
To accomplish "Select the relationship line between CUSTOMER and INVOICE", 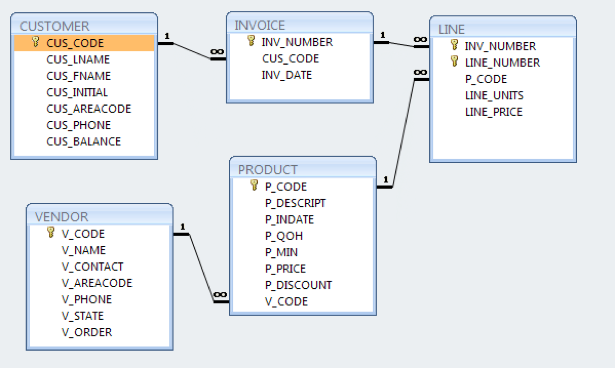I will coord(192,51).
